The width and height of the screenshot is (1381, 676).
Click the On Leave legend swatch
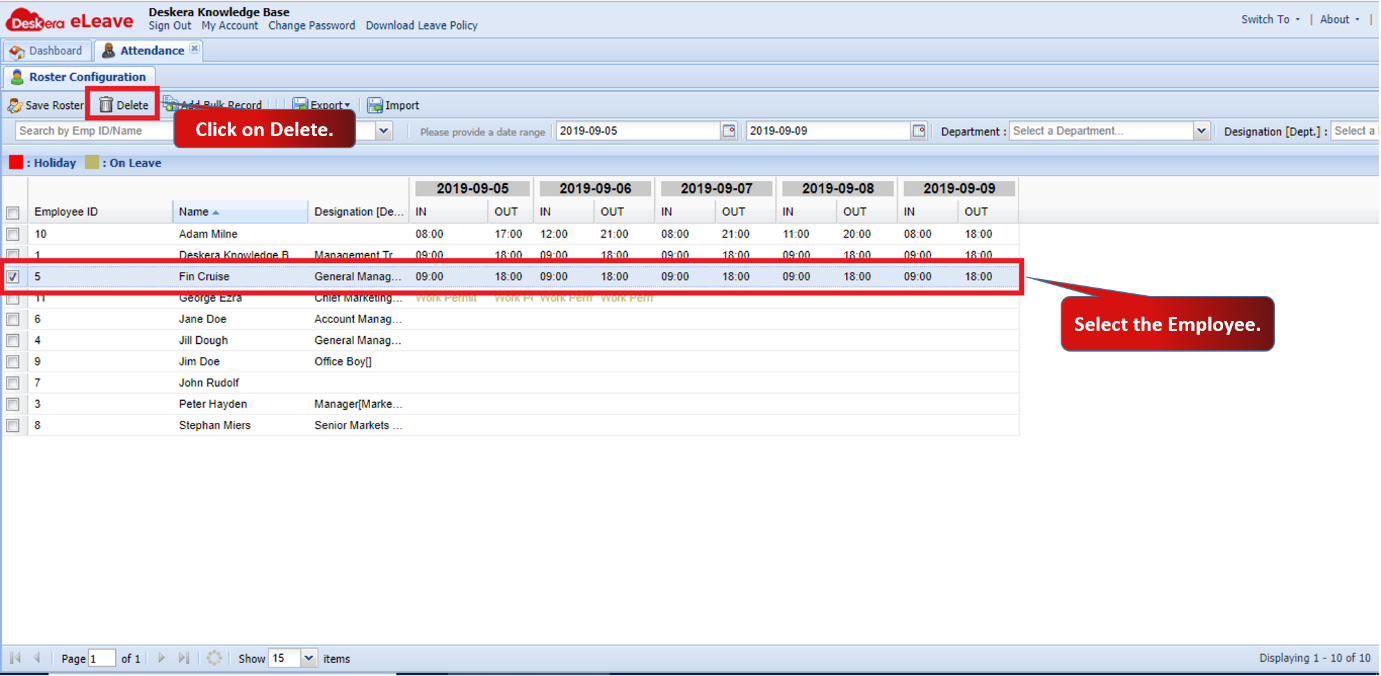coord(92,163)
